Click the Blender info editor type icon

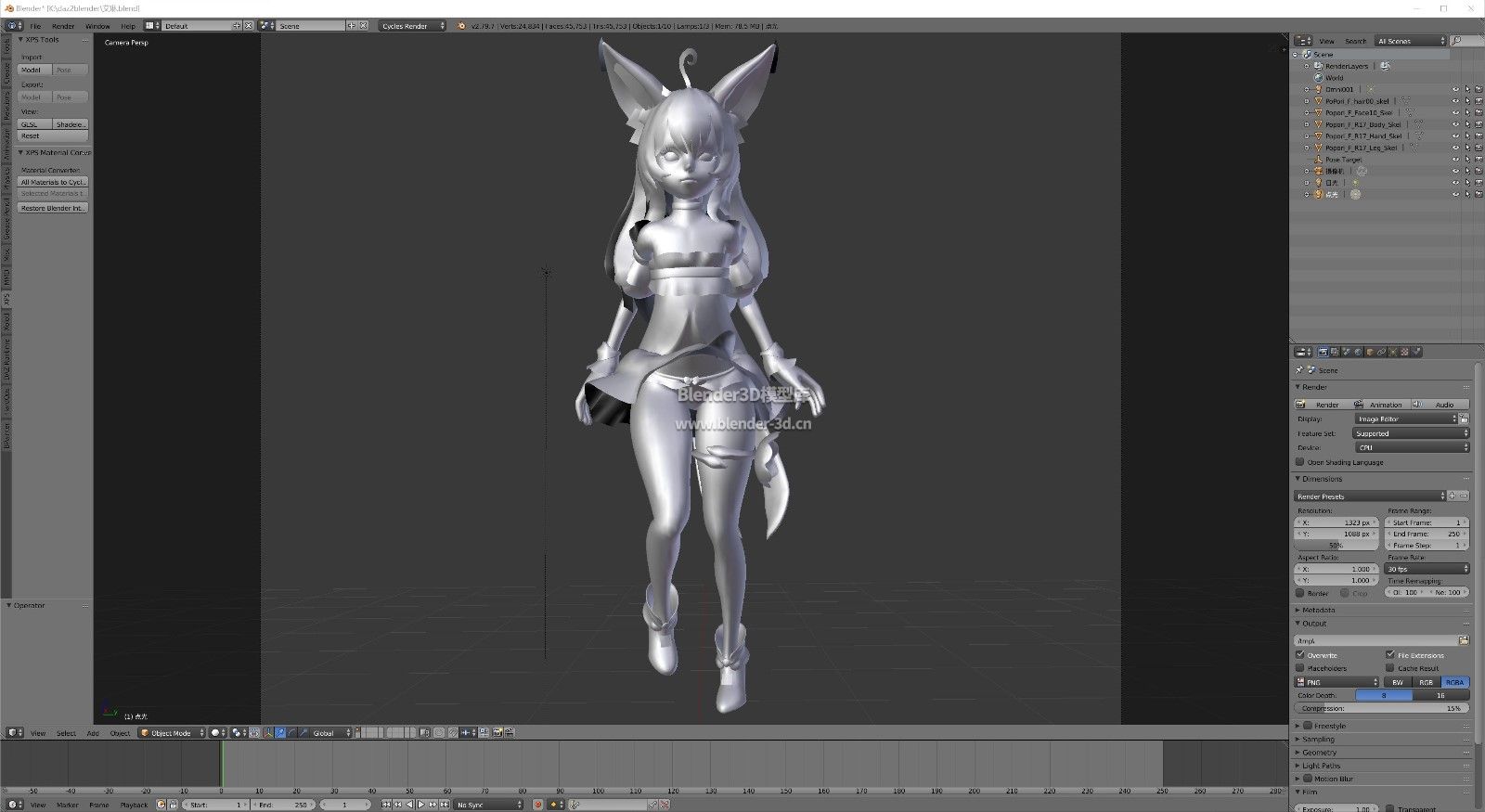[x=11, y=26]
